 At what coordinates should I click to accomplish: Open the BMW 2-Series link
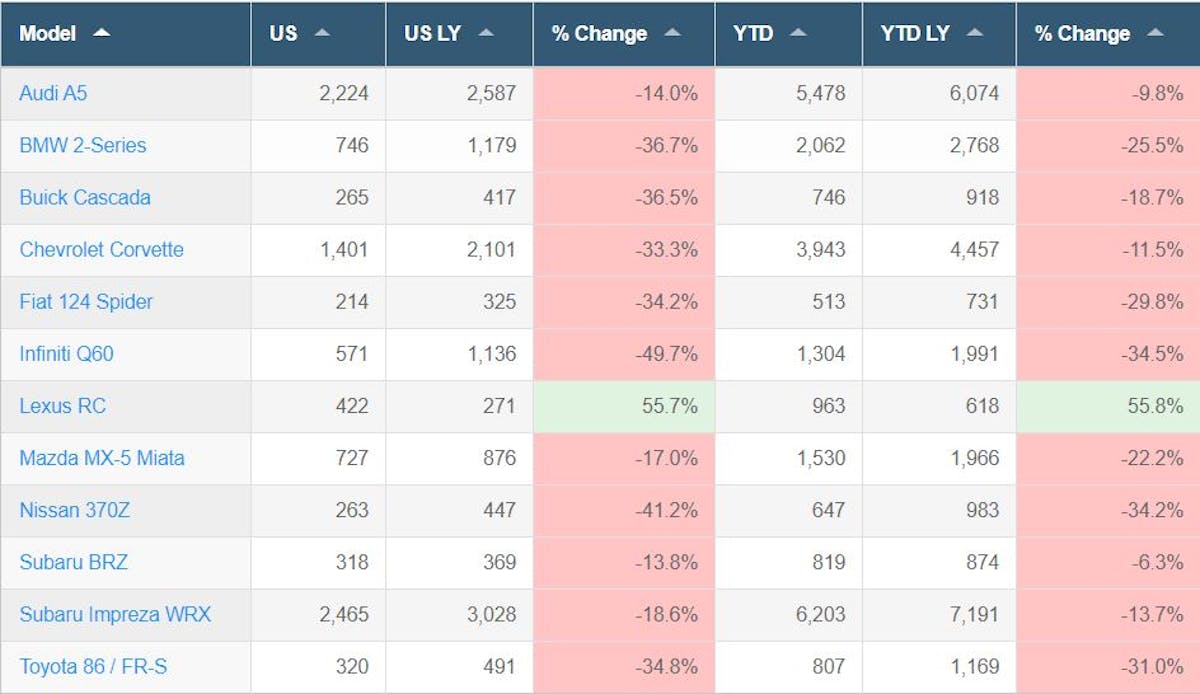pyautogui.click(x=83, y=146)
